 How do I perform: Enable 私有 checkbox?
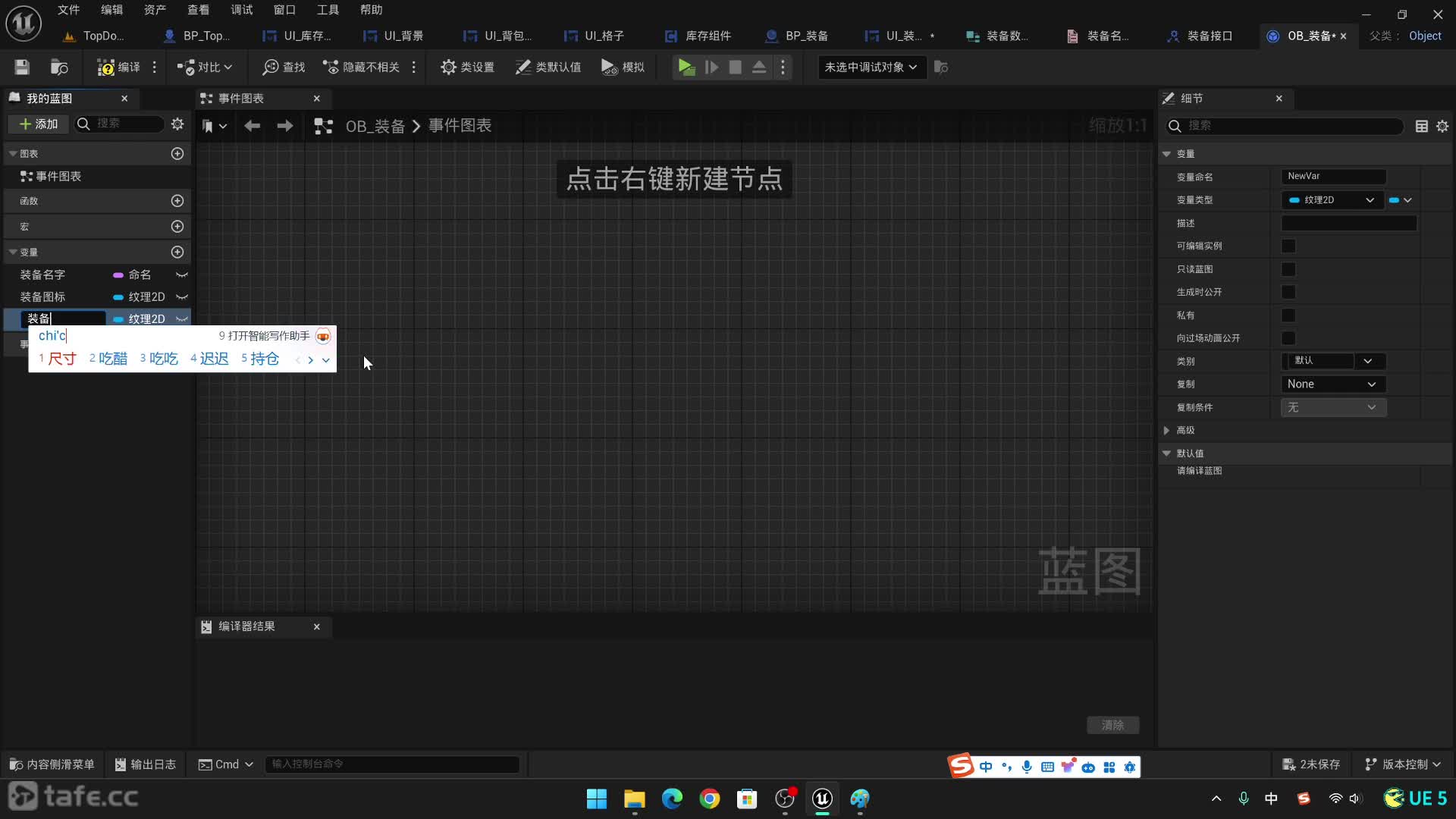1288,315
